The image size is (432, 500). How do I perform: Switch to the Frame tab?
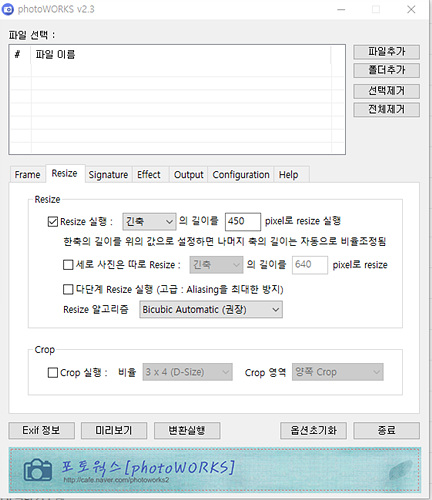27,175
